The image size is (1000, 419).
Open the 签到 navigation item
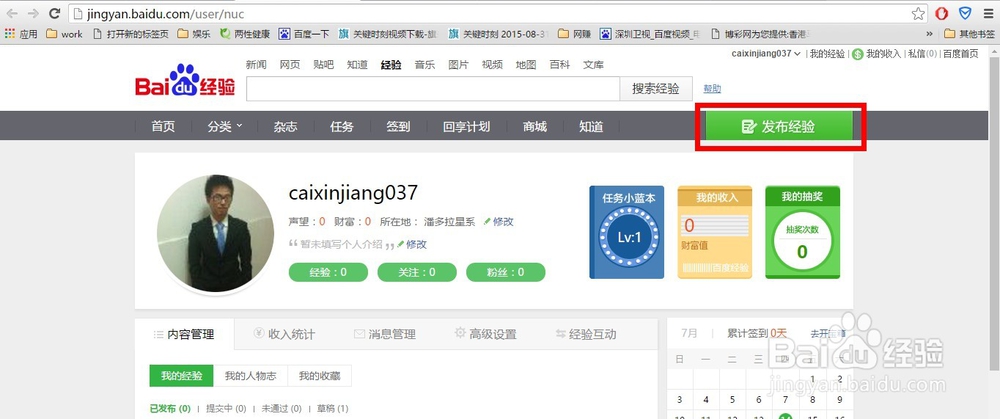click(x=398, y=126)
